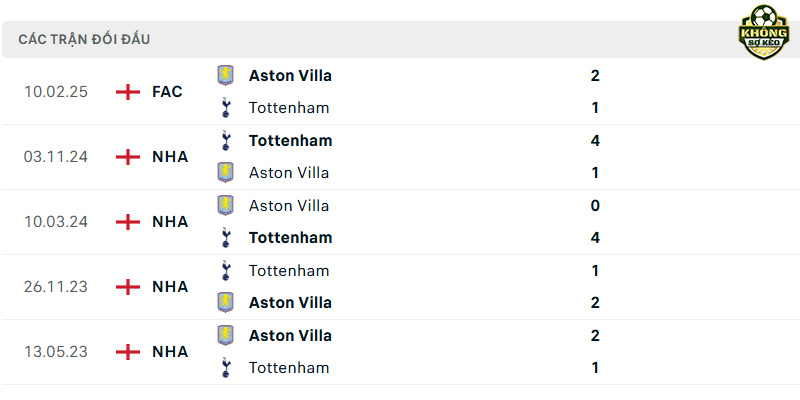Click Aston Villa crest in 10.02.25 match
The width and height of the screenshot is (800, 400).
[x=225, y=76]
